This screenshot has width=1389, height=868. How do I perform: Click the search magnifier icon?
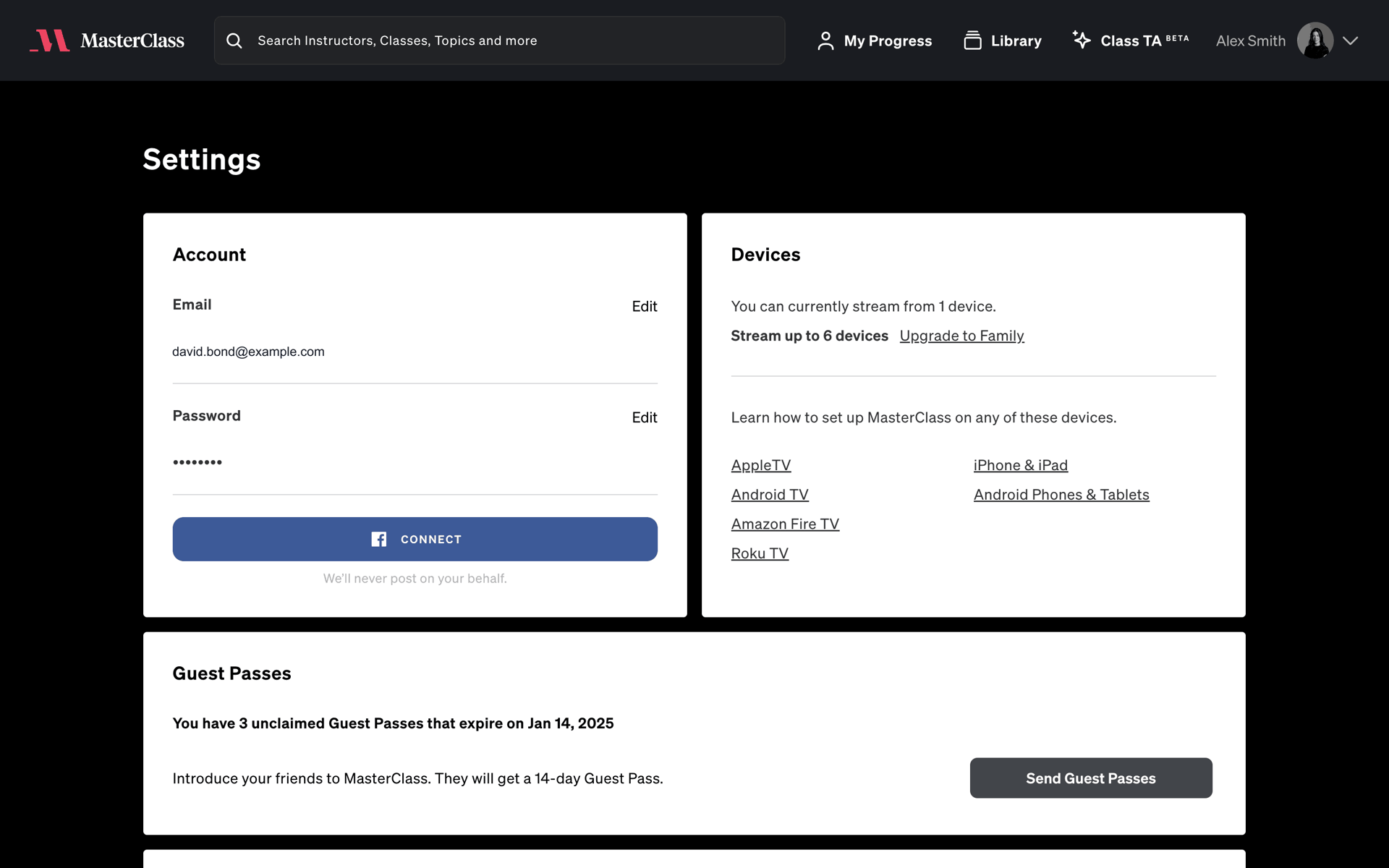point(234,41)
